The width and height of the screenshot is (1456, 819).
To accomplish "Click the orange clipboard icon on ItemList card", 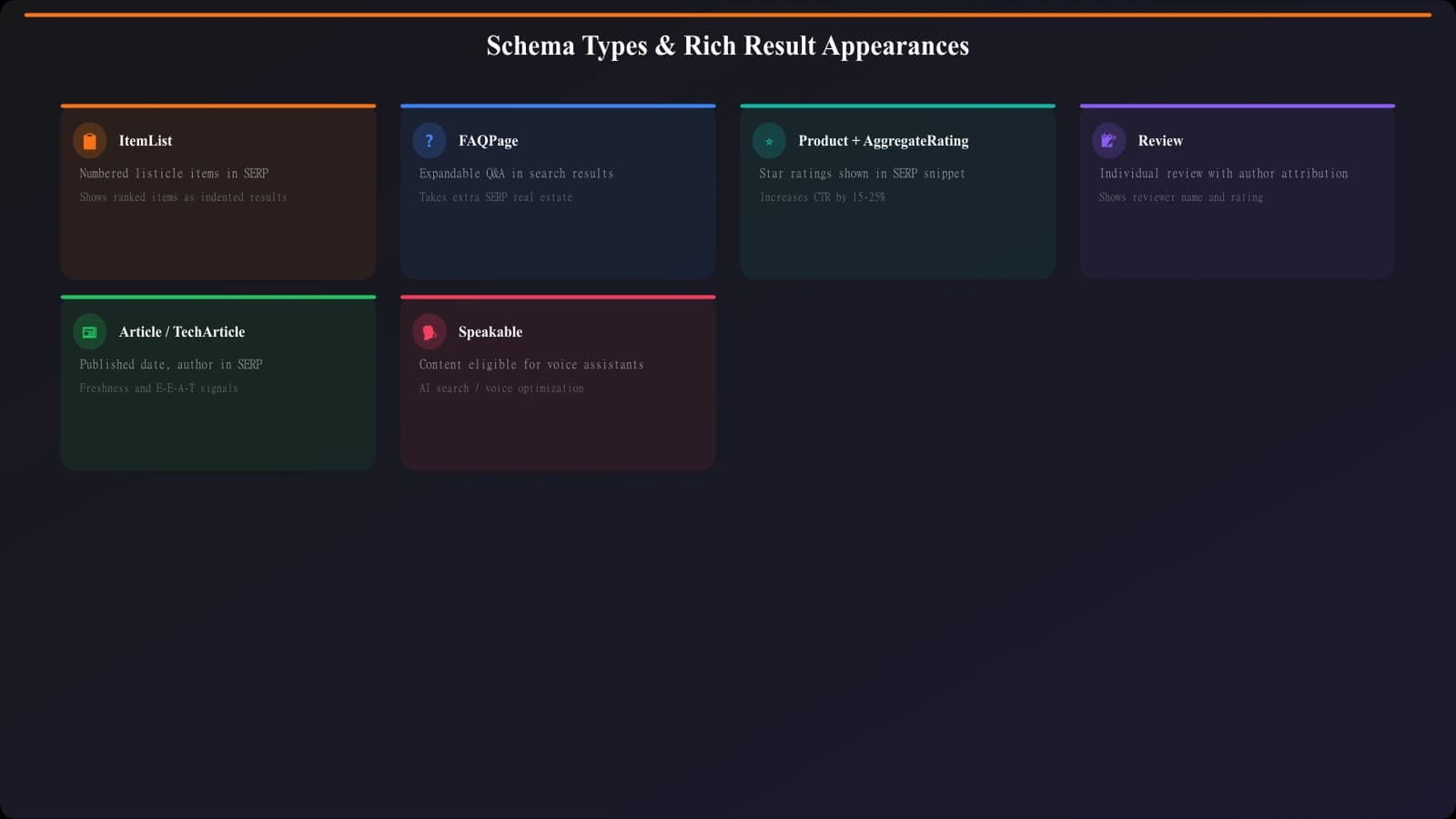I will click(x=89, y=140).
